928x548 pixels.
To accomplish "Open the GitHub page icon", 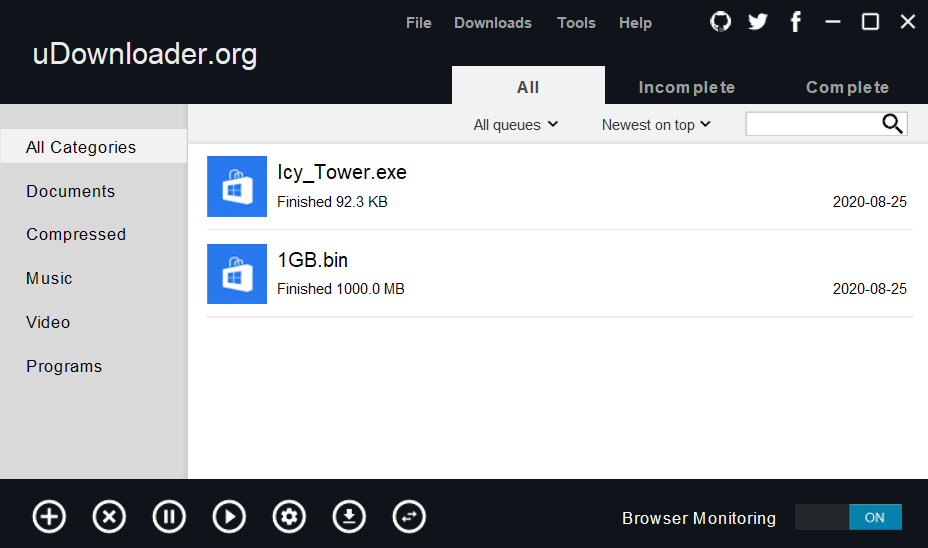I will click(720, 22).
